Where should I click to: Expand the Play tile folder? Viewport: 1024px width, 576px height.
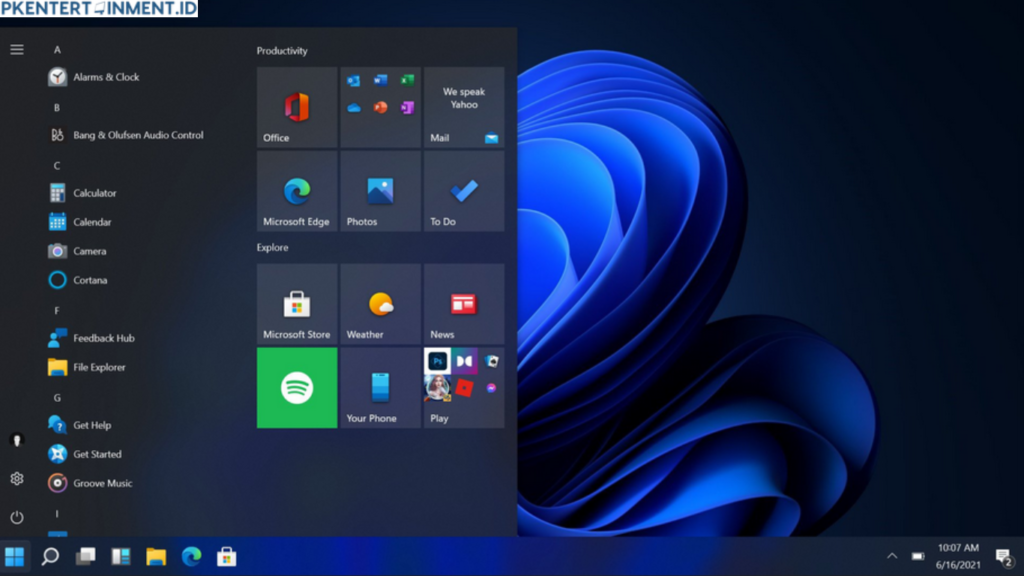click(464, 388)
